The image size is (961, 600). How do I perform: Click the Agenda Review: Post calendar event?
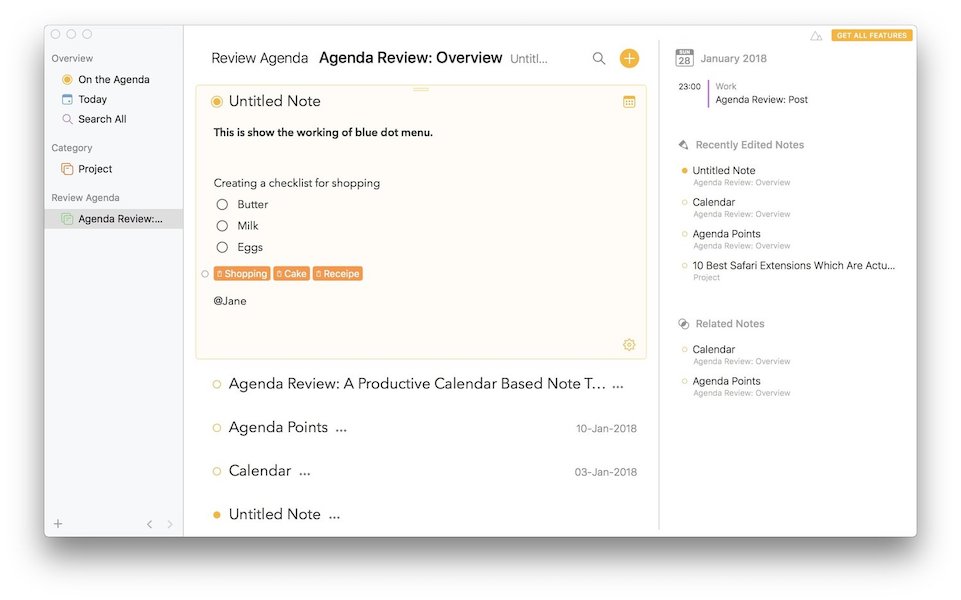pyautogui.click(x=761, y=100)
